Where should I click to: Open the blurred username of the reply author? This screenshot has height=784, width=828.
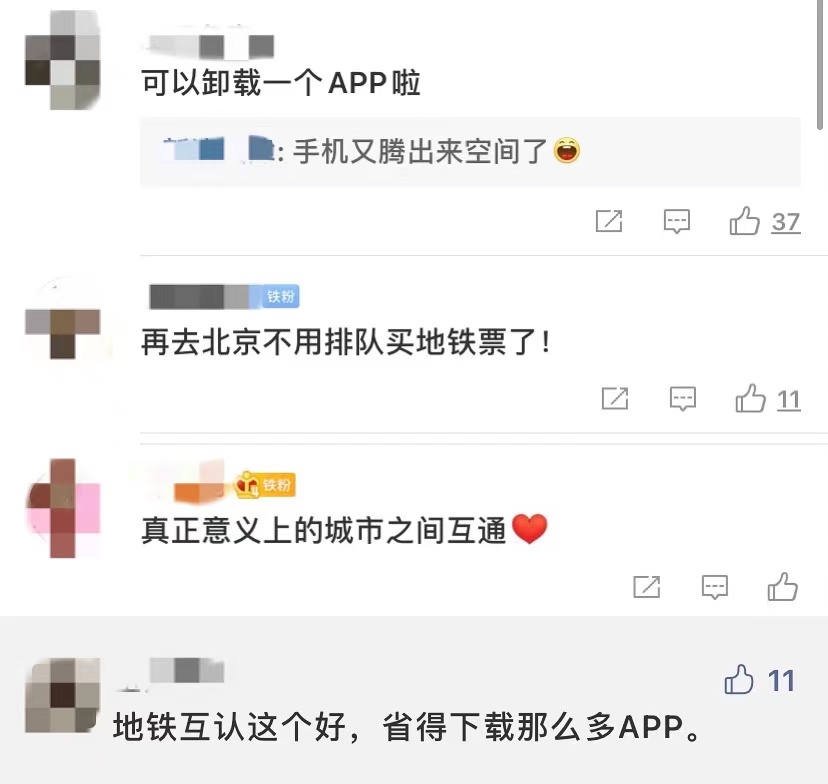pos(218,149)
